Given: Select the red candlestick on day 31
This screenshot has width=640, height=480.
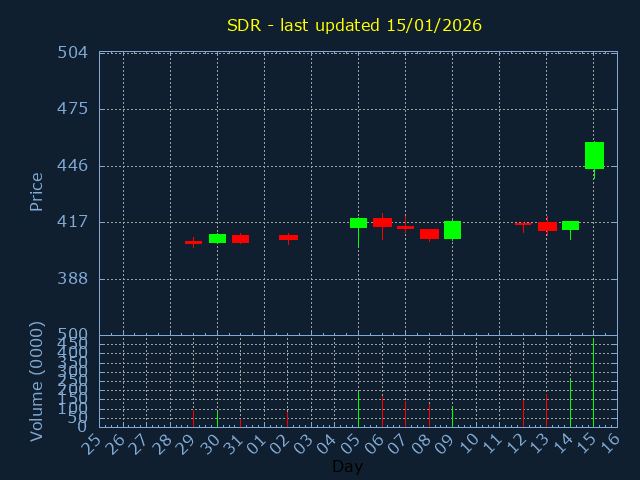Looking at the screenshot, I should pos(240,239).
